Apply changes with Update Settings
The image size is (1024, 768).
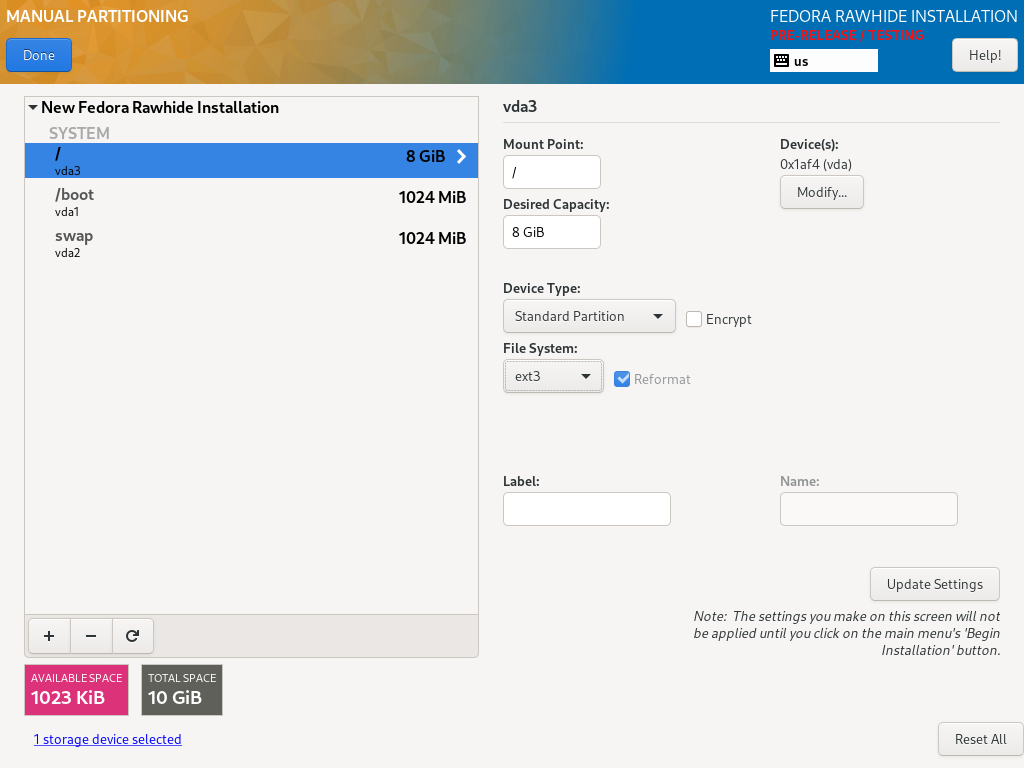(x=935, y=584)
